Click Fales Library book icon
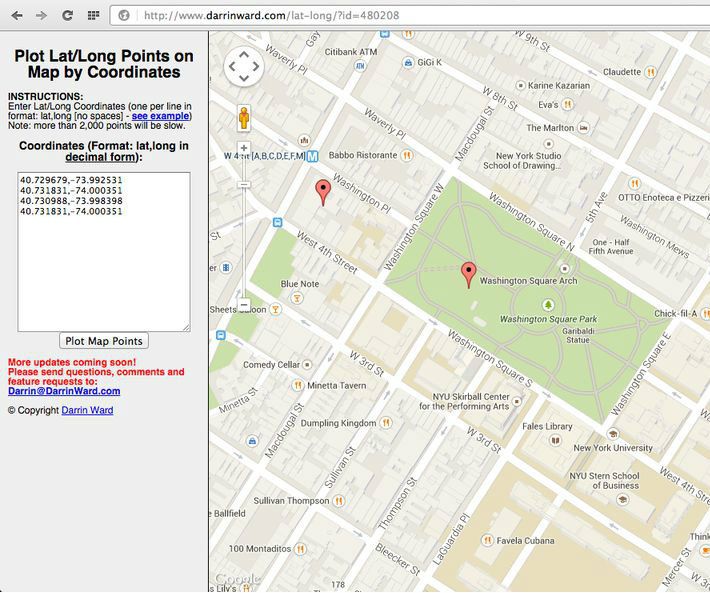 pos(555,440)
